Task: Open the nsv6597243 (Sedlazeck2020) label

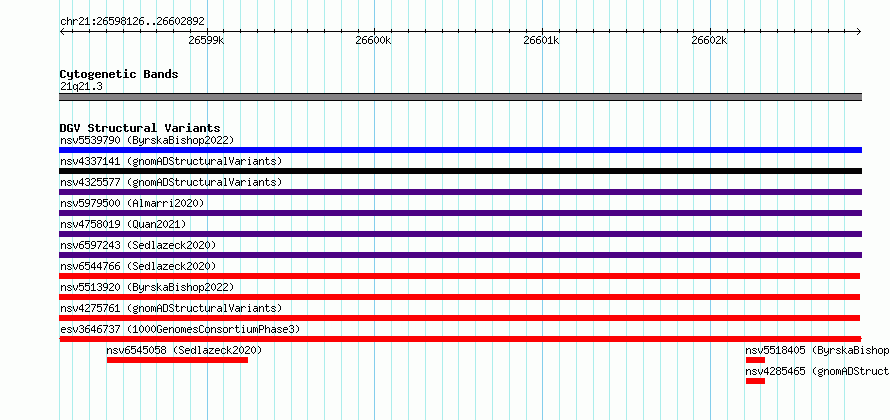Action: pyautogui.click(x=138, y=245)
